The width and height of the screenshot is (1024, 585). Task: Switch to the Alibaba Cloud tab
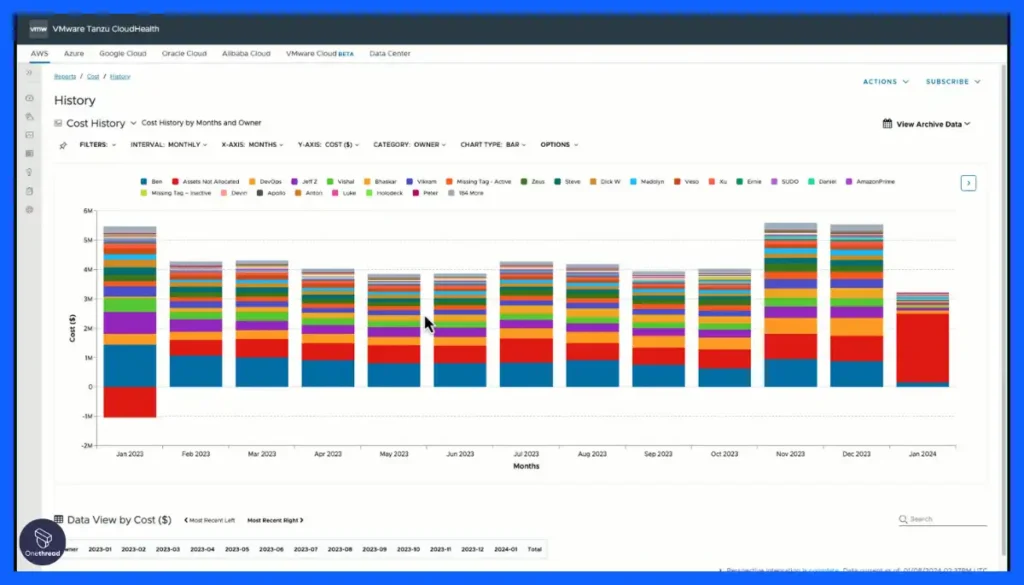click(x=246, y=54)
